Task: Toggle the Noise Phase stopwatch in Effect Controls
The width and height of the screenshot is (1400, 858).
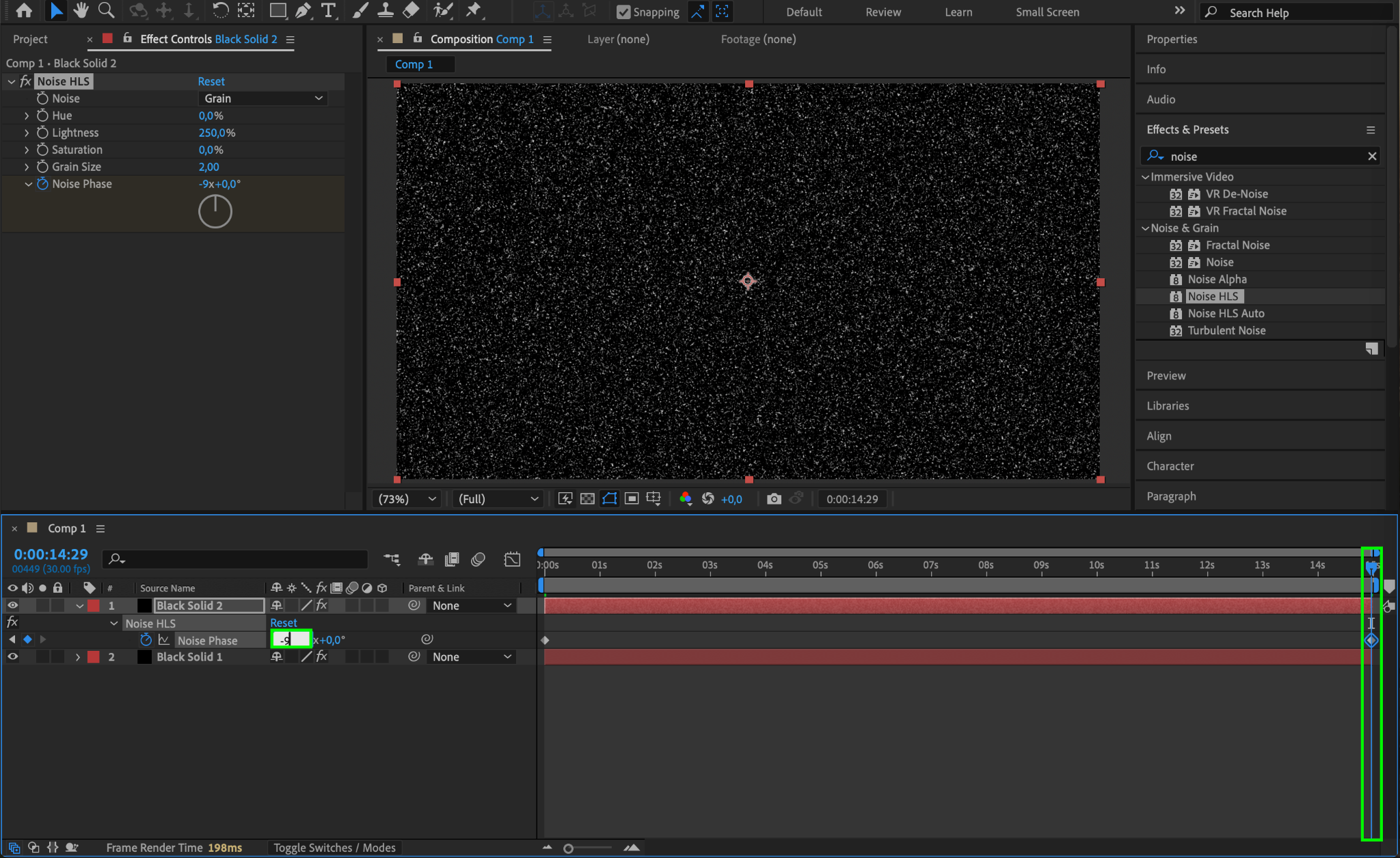Action: tap(42, 184)
